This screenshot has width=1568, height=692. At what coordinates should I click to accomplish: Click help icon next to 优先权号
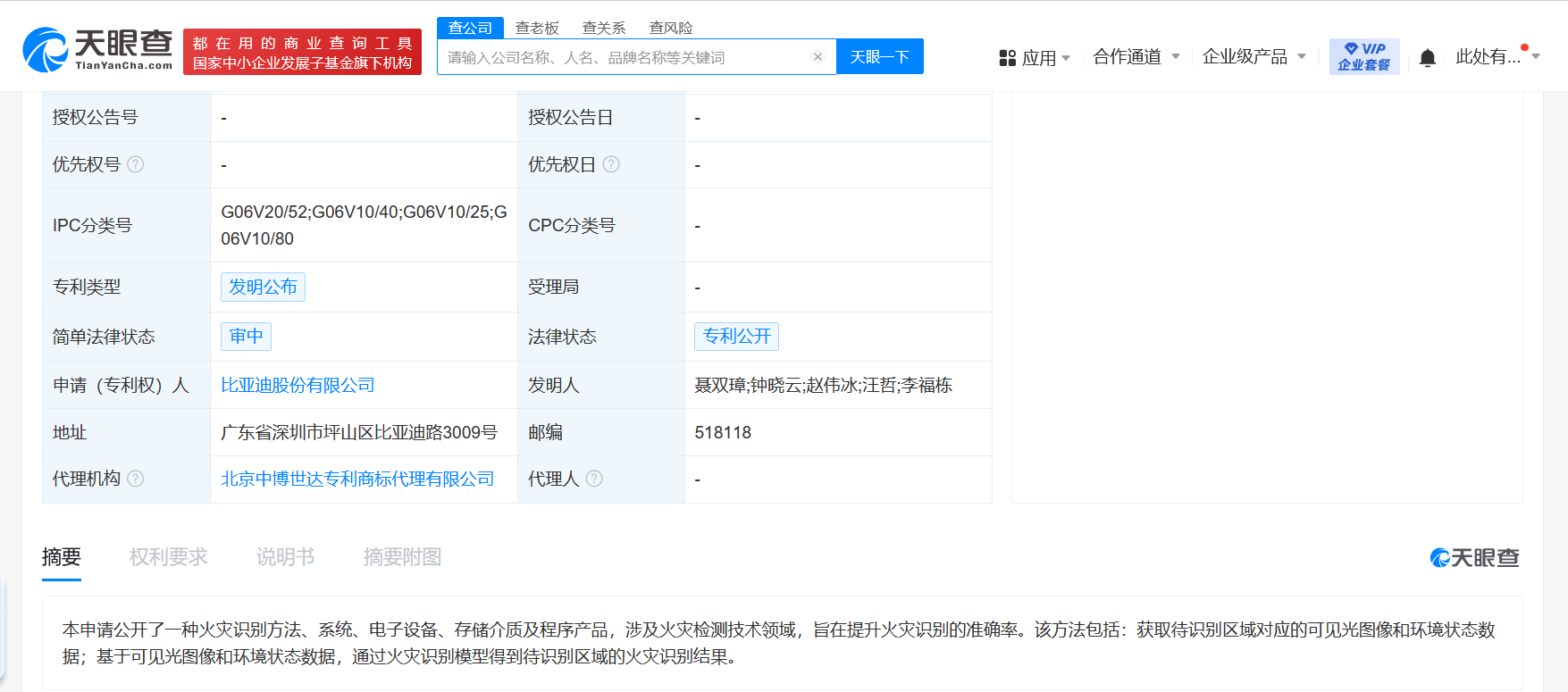pos(136,164)
